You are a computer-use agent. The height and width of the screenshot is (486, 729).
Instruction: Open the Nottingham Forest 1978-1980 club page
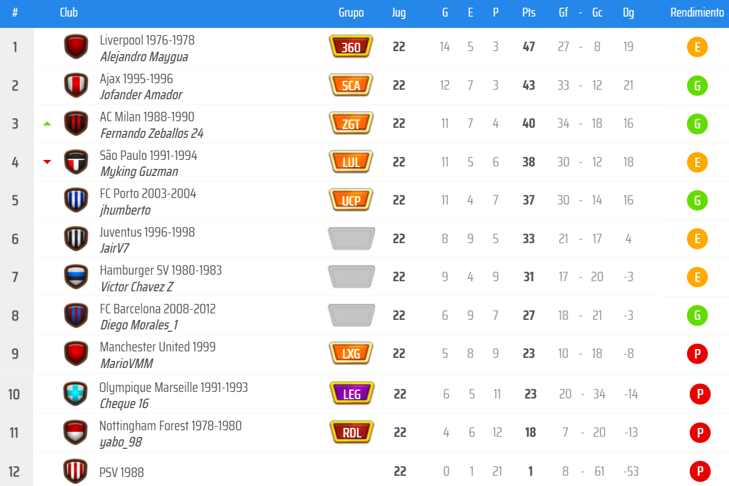(x=170, y=425)
